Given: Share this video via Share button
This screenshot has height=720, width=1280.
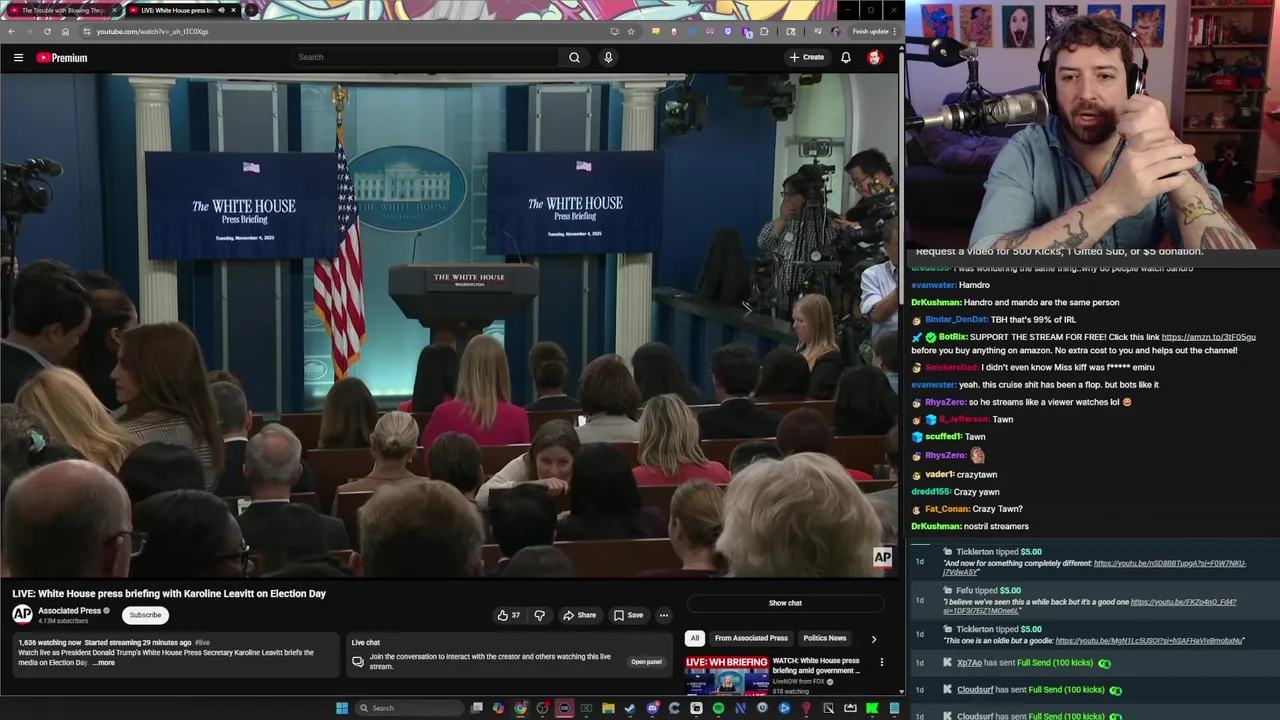Looking at the screenshot, I should 579,615.
